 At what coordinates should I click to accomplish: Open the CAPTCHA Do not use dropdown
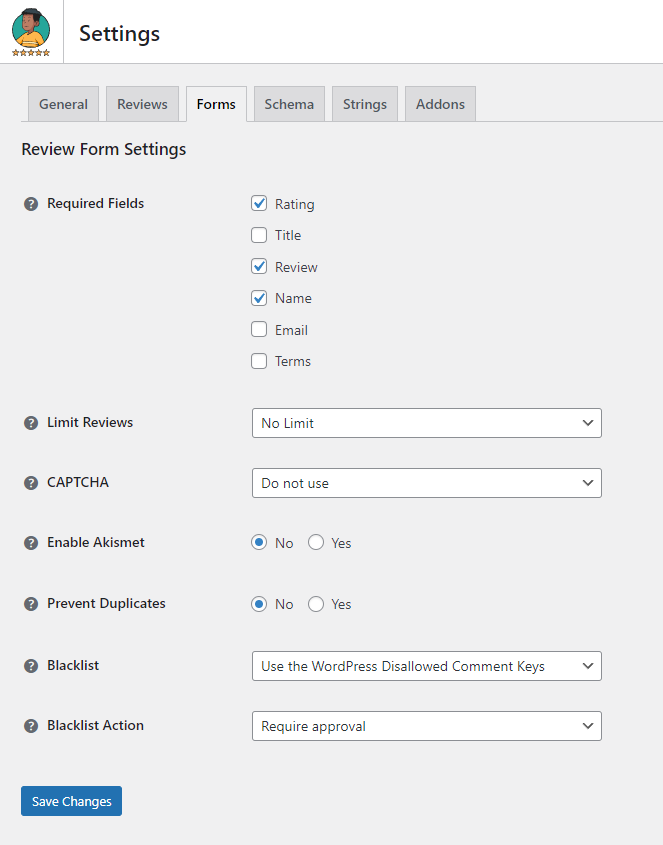tap(426, 483)
